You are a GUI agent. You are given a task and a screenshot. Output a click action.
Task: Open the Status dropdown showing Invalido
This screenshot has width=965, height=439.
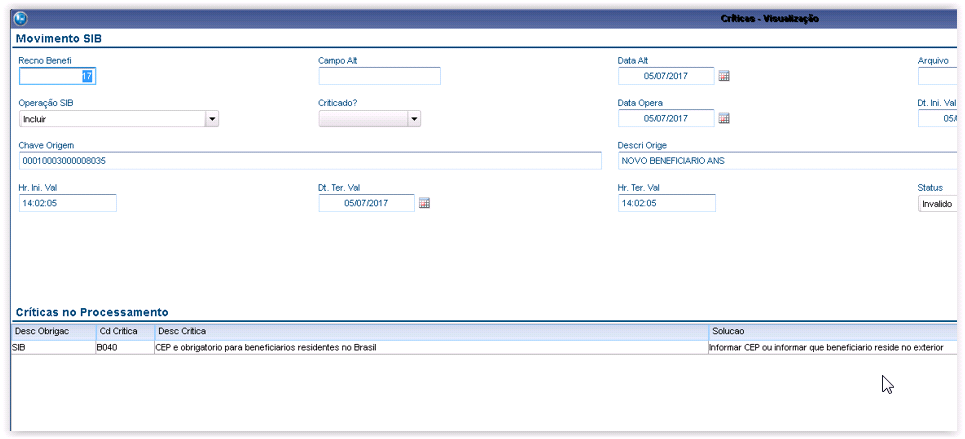point(937,203)
